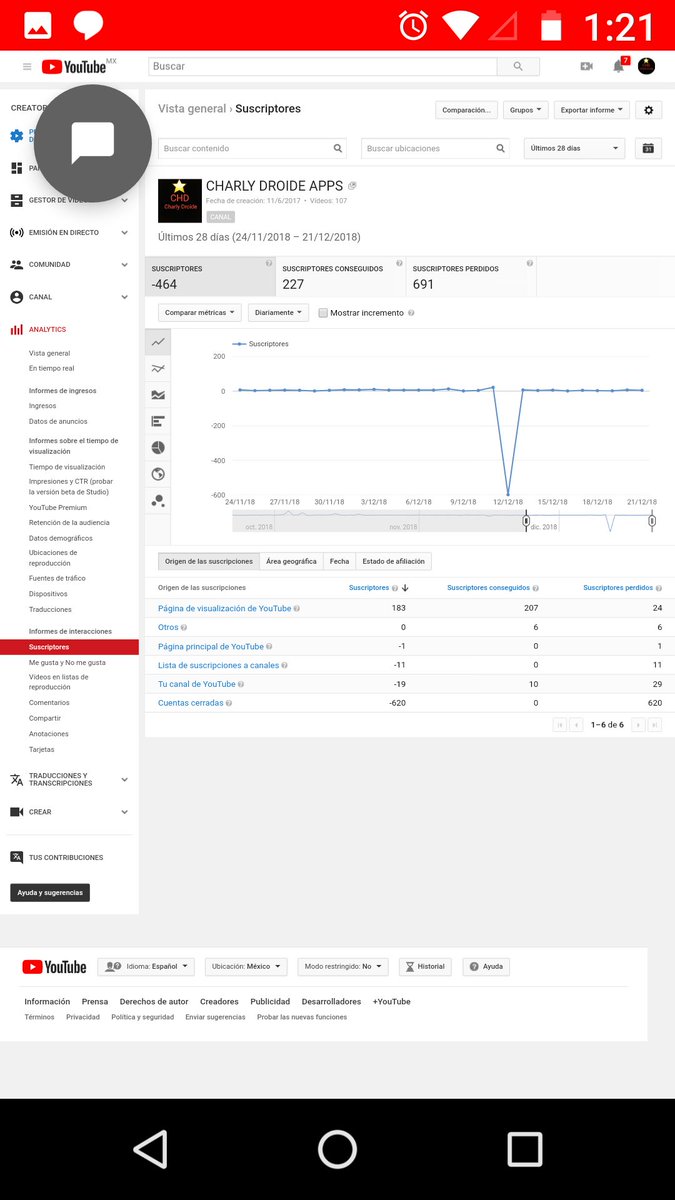Image resolution: width=675 pixels, height=1200 pixels.
Task: Open Página de visualización de YouTube link
Action: [x=225, y=608]
